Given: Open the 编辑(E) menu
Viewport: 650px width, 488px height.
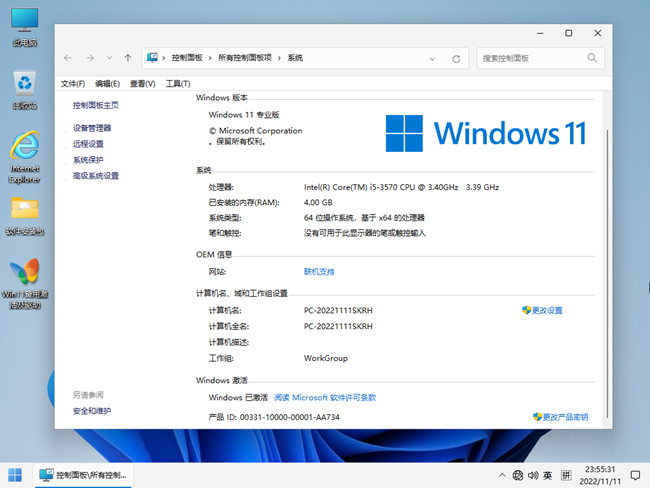Looking at the screenshot, I should pos(107,84).
